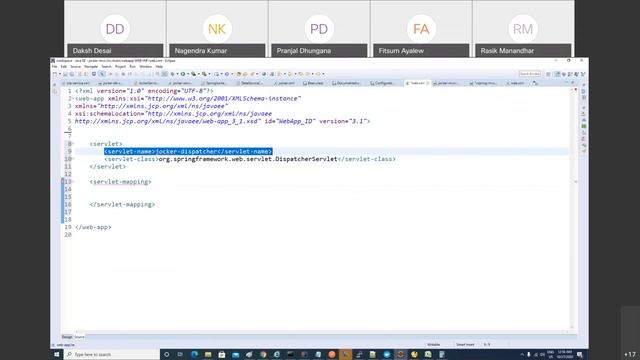The height and width of the screenshot is (360, 640).
Task: Open the action center notifications icon
Action: pos(580,354)
